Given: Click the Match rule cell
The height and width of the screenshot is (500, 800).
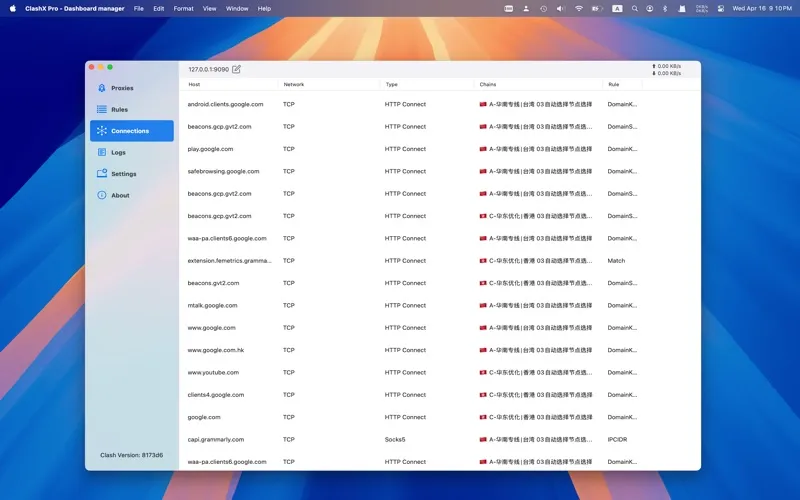Looking at the screenshot, I should [x=616, y=261].
